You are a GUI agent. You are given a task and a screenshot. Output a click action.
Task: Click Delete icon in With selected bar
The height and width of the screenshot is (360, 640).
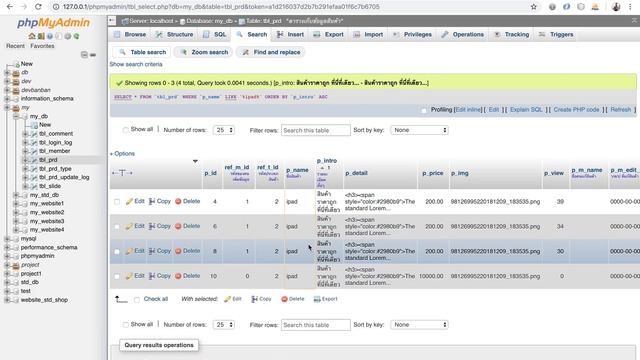pyautogui.click(x=284, y=299)
